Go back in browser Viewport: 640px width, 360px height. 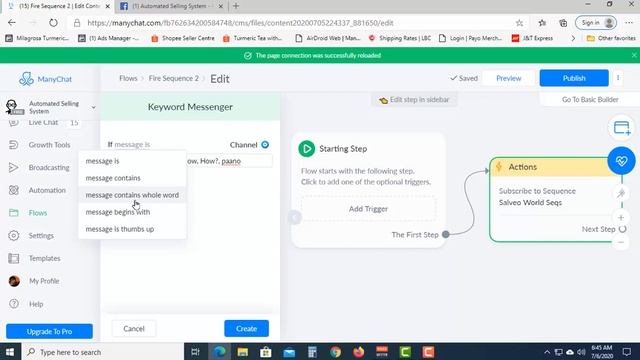[x=12, y=23]
